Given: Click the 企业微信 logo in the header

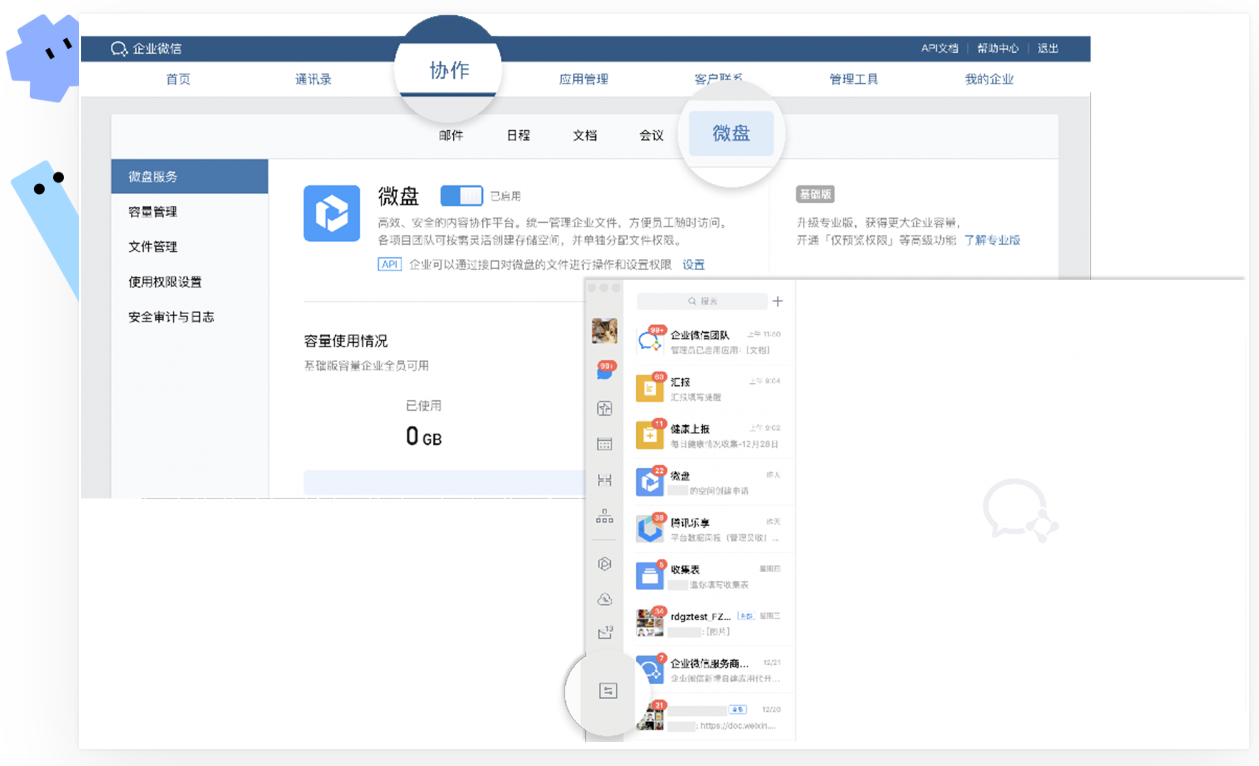Looking at the screenshot, I should tap(146, 48).
